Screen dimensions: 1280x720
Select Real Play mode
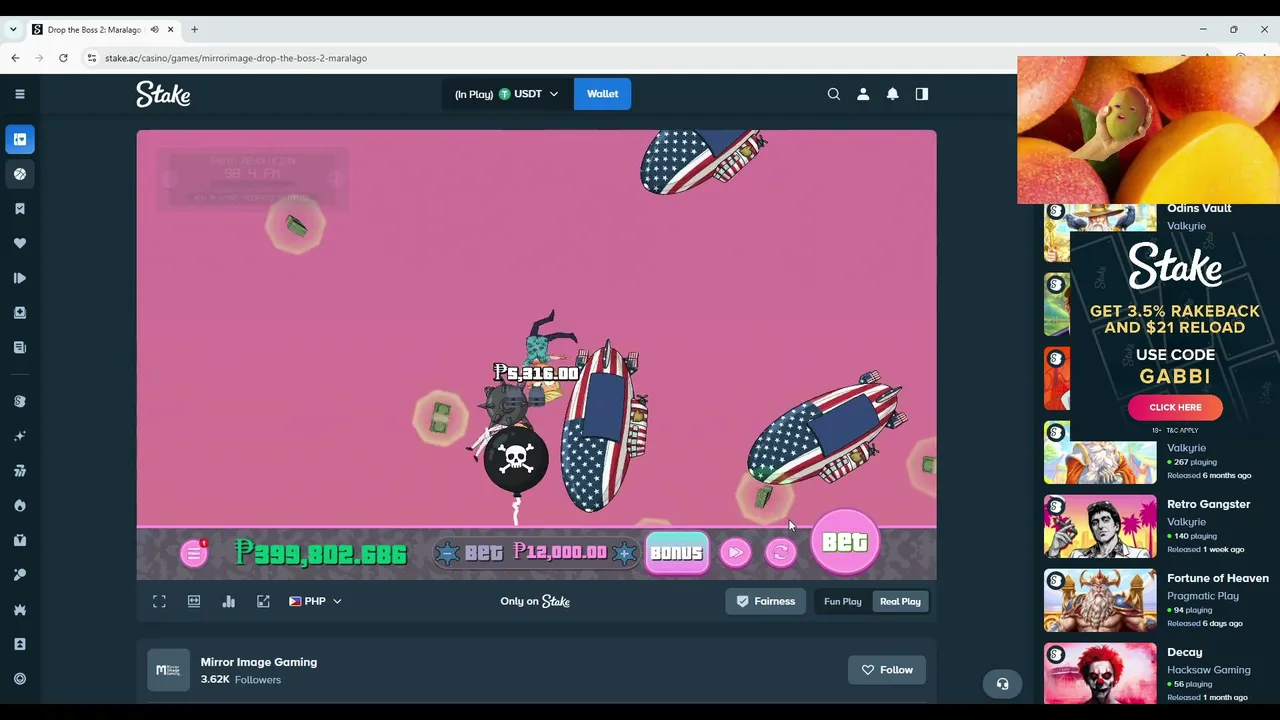900,601
